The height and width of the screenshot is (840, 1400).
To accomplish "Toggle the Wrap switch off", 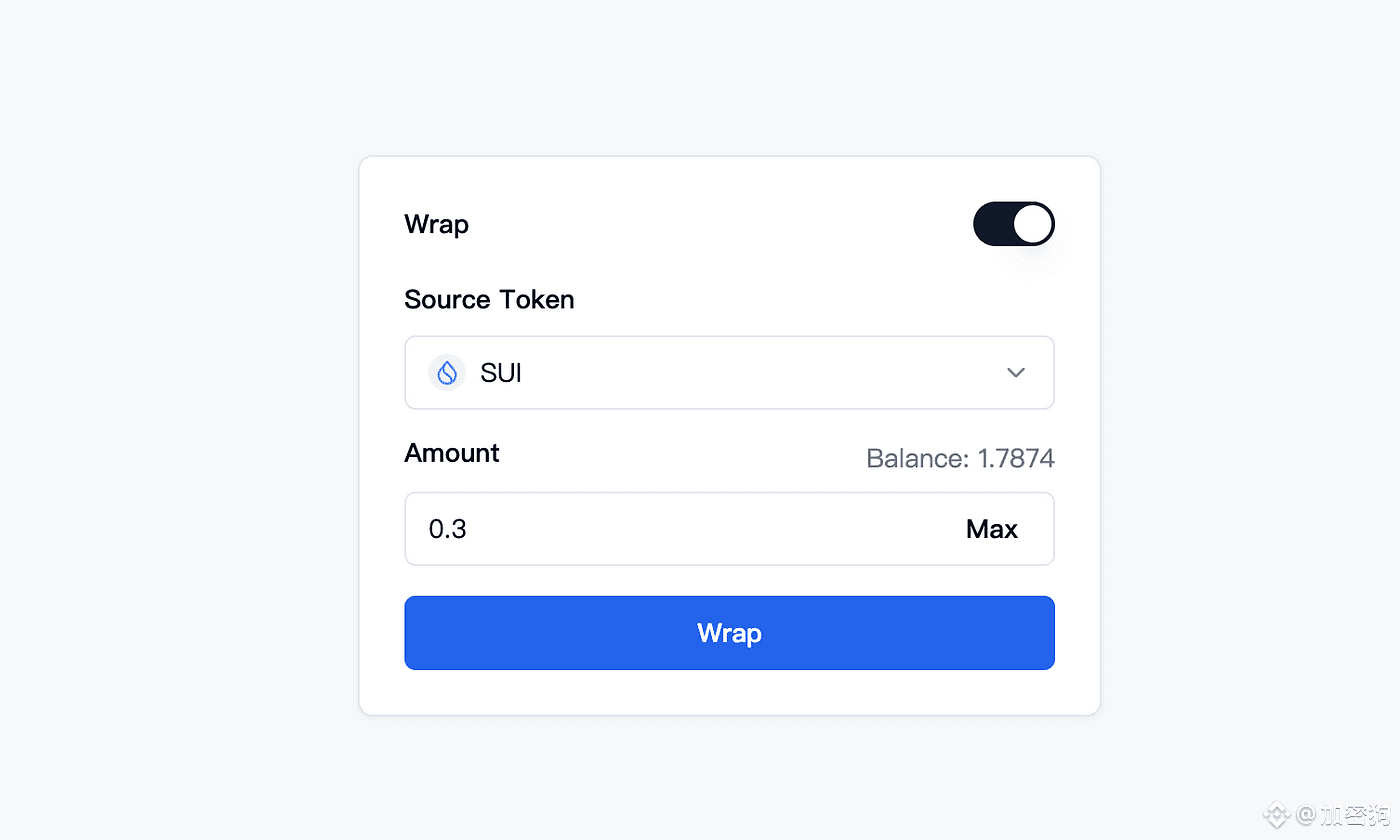I will pos(1014,224).
